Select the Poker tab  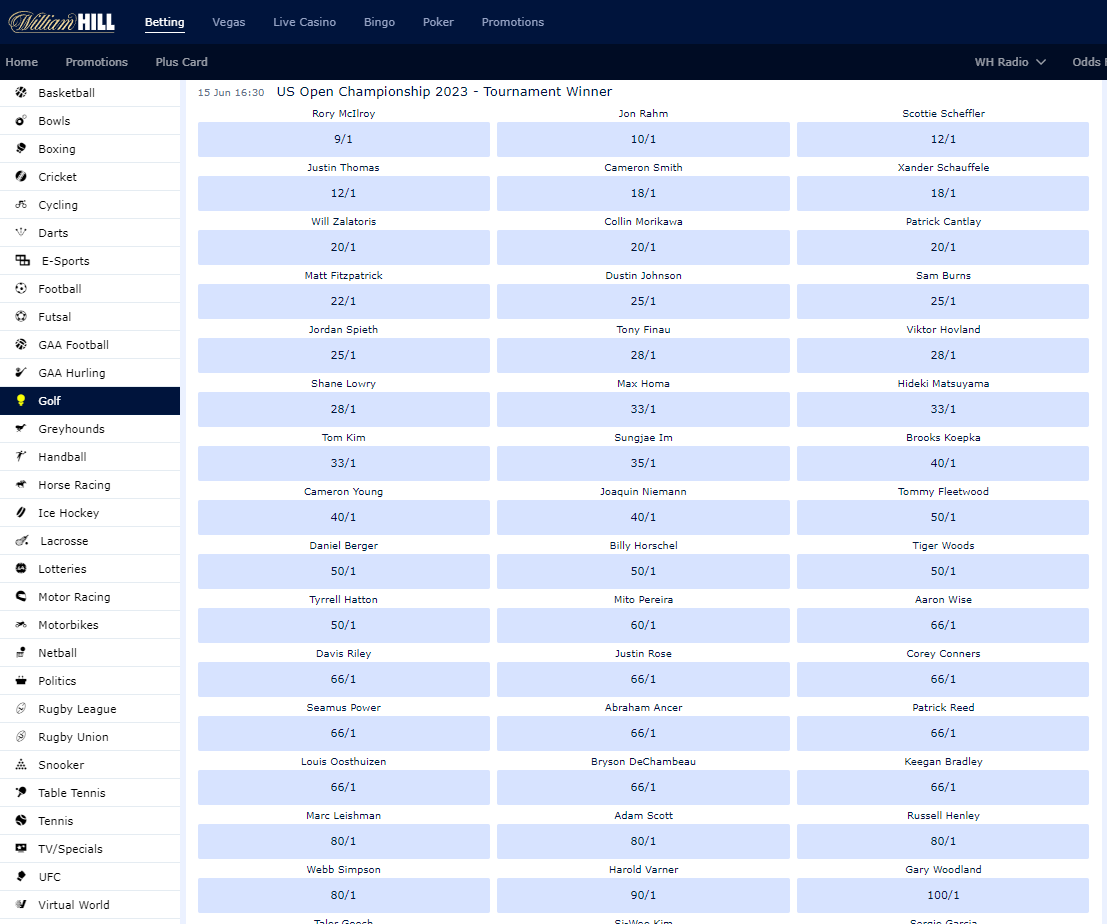438,22
